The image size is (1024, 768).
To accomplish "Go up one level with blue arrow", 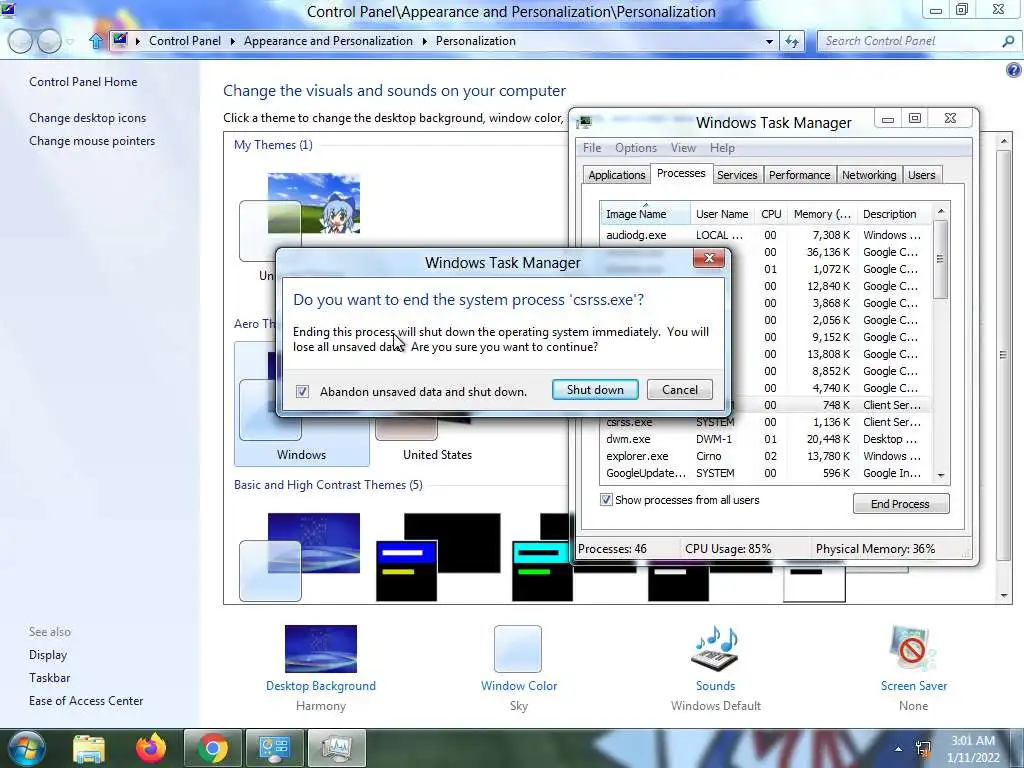I will click(x=95, y=41).
